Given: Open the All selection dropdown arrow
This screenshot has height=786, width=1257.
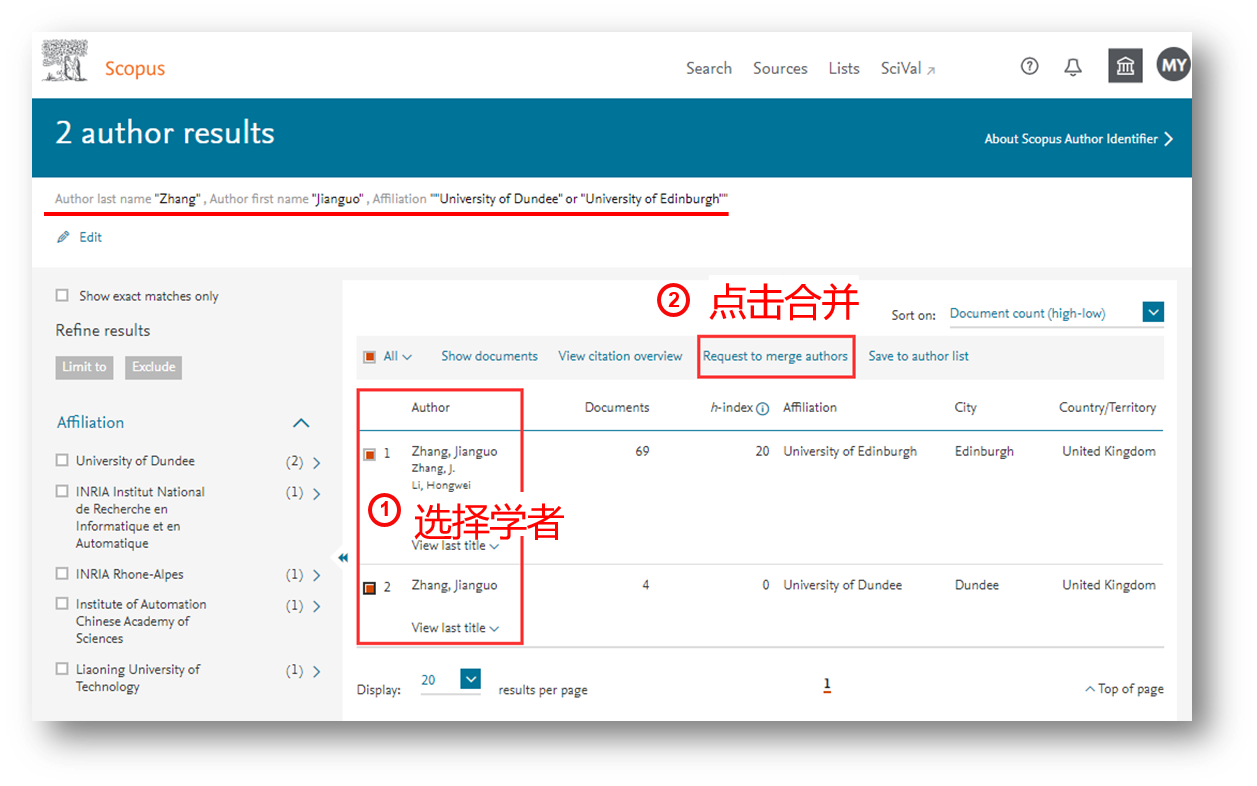Looking at the screenshot, I should [407, 357].
